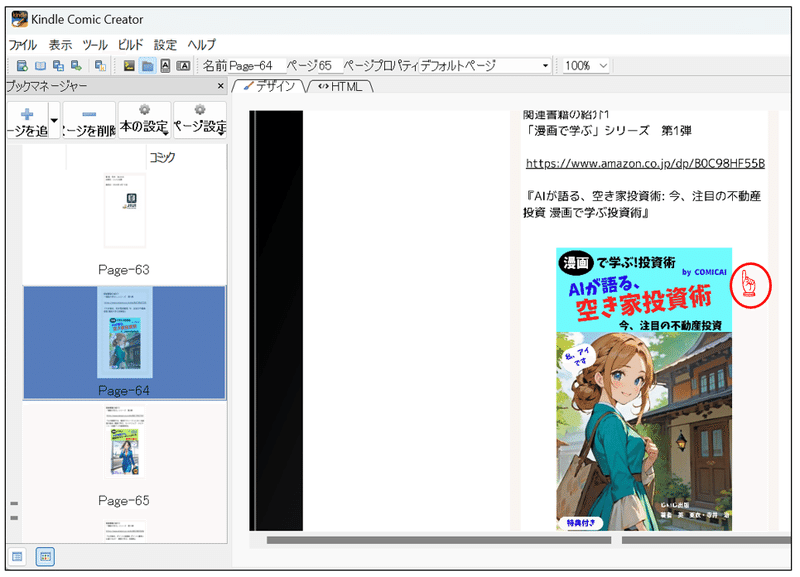Open the ページ設定 dropdown button
Screen dimensions: 800x577
click(x=199, y=120)
